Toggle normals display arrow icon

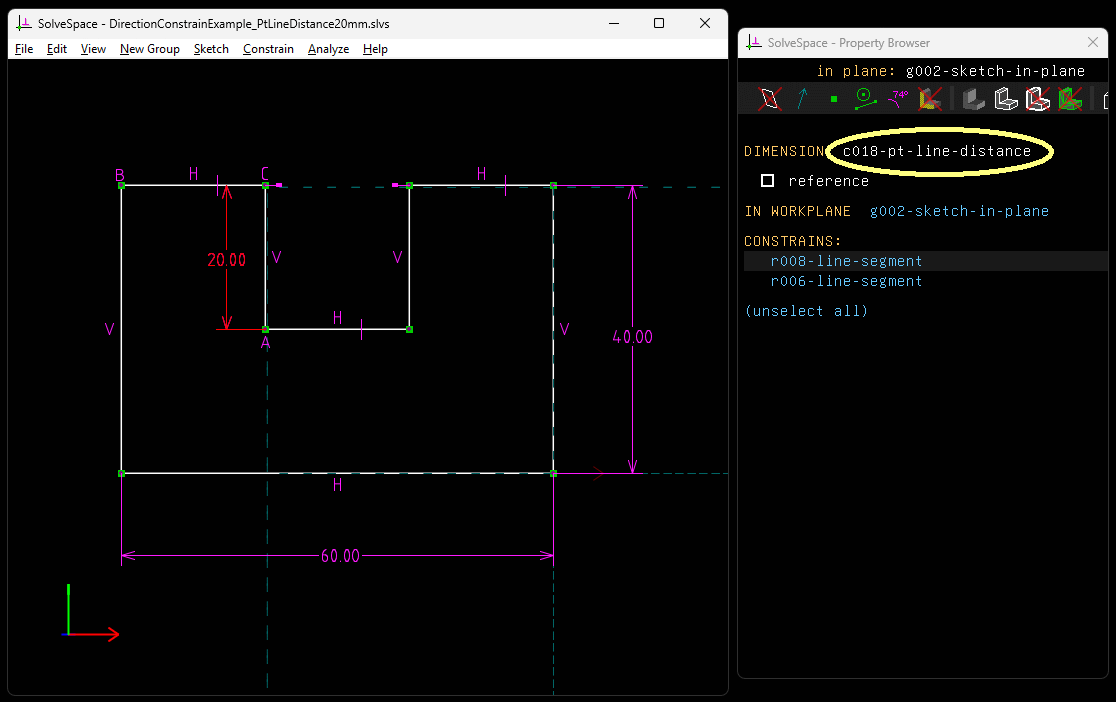(802, 98)
